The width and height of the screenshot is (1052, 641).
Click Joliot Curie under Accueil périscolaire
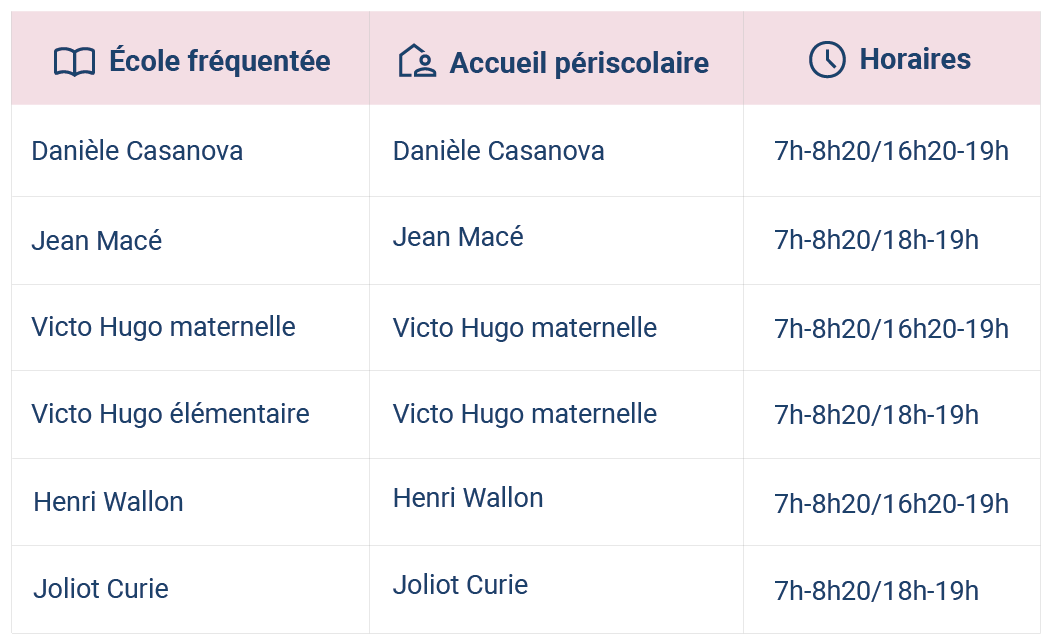[x=460, y=585]
